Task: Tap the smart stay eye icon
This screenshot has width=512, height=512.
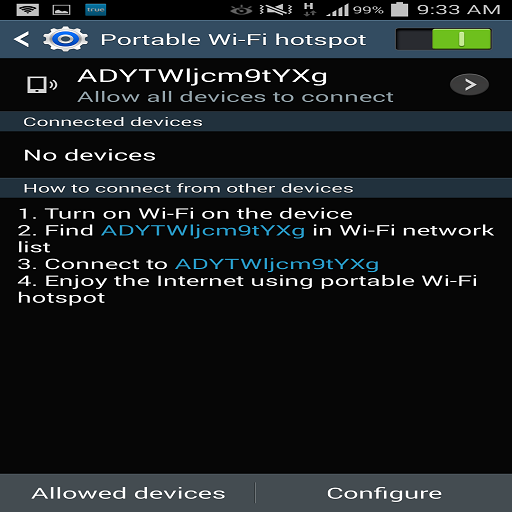Action: coord(241,10)
